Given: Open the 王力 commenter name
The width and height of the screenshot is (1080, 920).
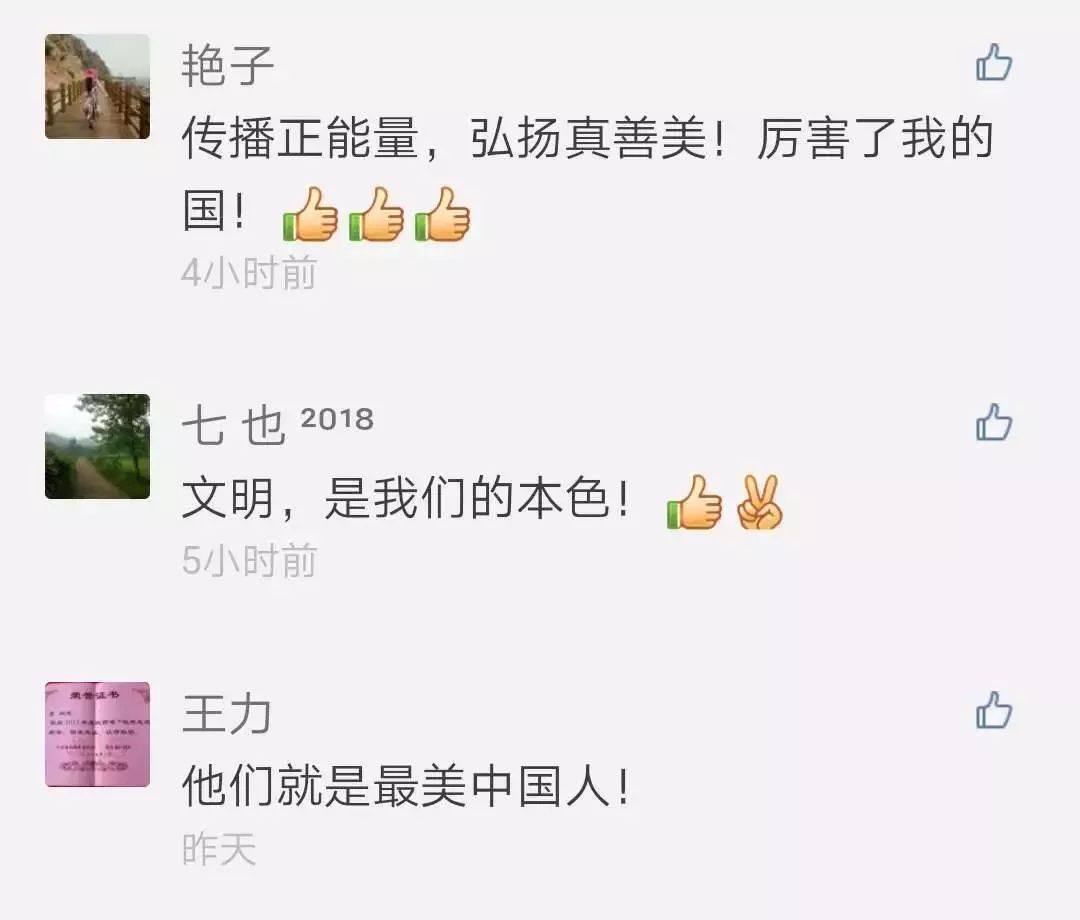Looking at the screenshot, I should 227,713.
